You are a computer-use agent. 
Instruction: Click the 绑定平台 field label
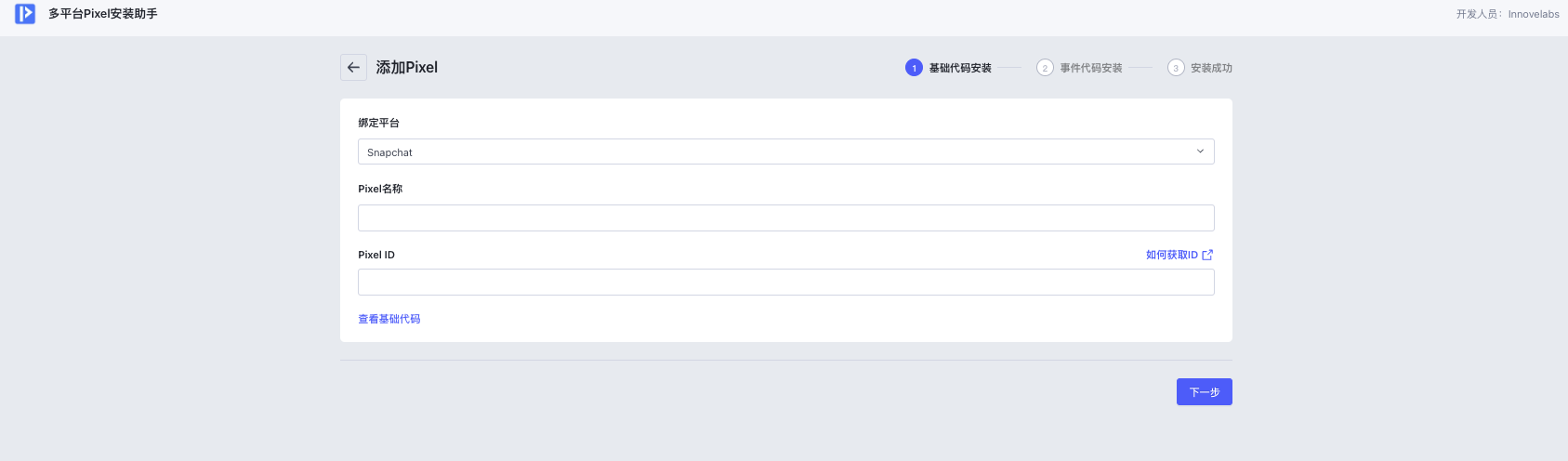(378, 123)
